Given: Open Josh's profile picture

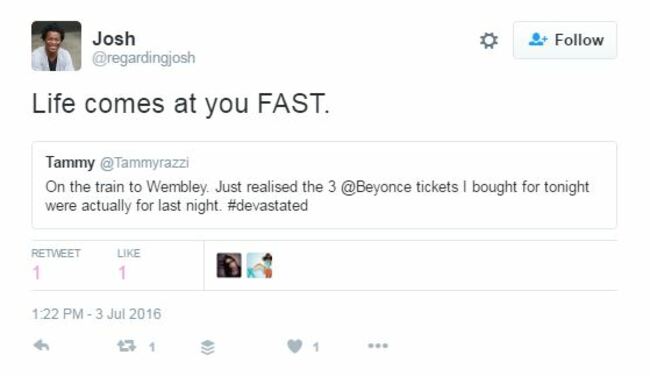Looking at the screenshot, I should click(x=56, y=46).
